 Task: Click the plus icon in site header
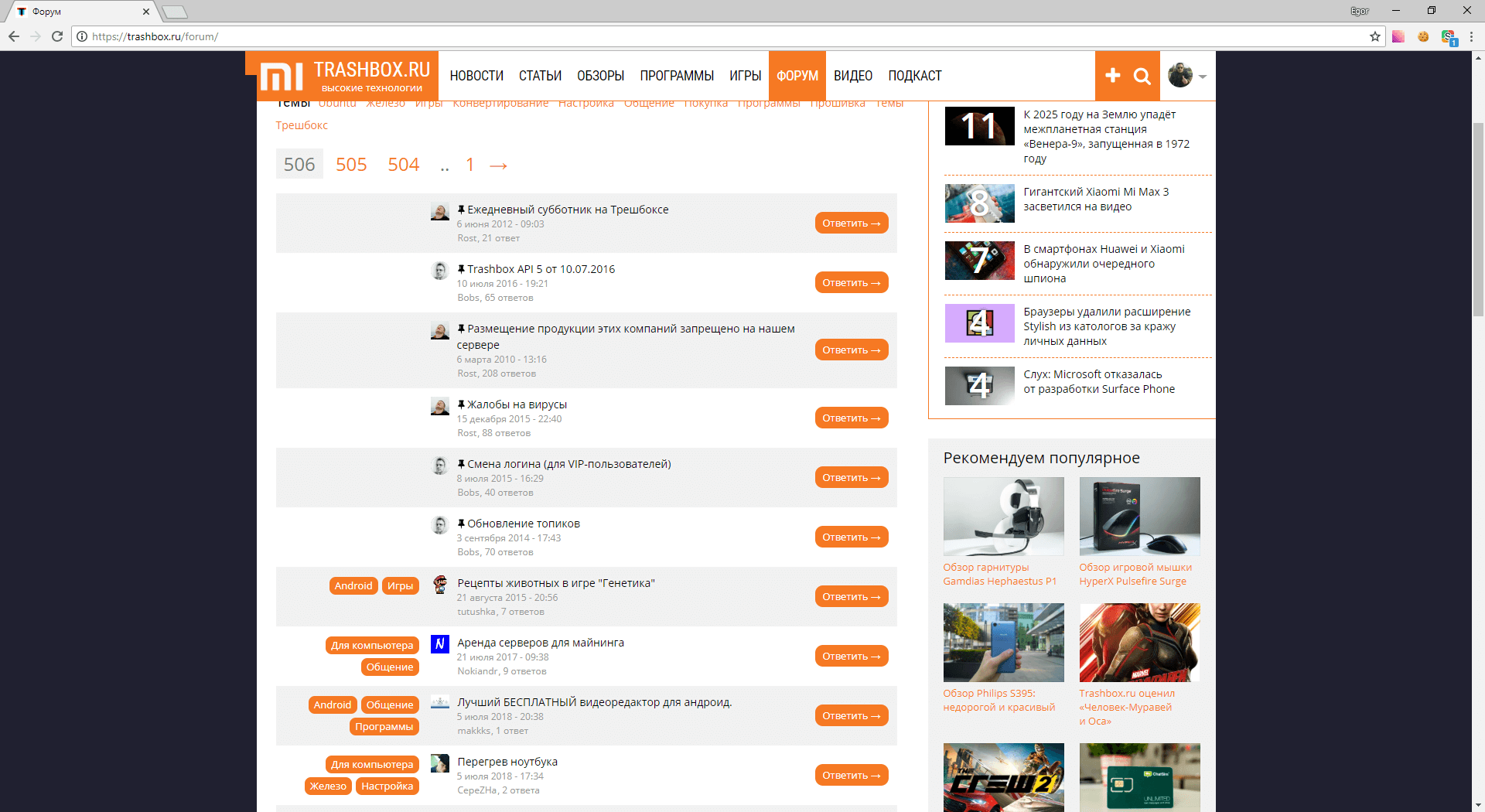[x=1112, y=75]
